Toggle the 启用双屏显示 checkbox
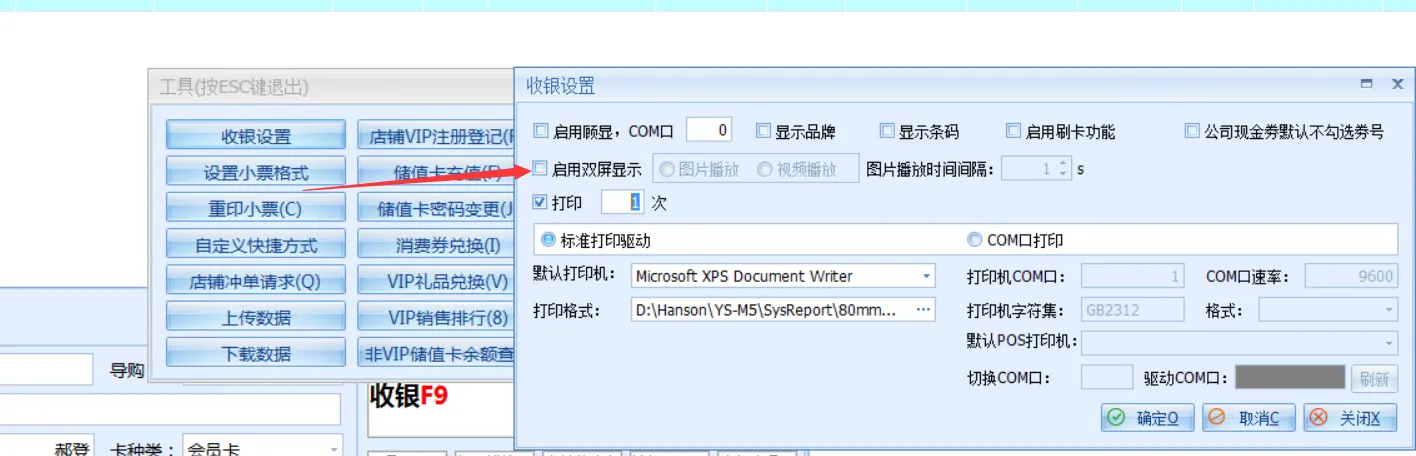Image resolution: width=1416 pixels, height=456 pixels. tap(541, 169)
